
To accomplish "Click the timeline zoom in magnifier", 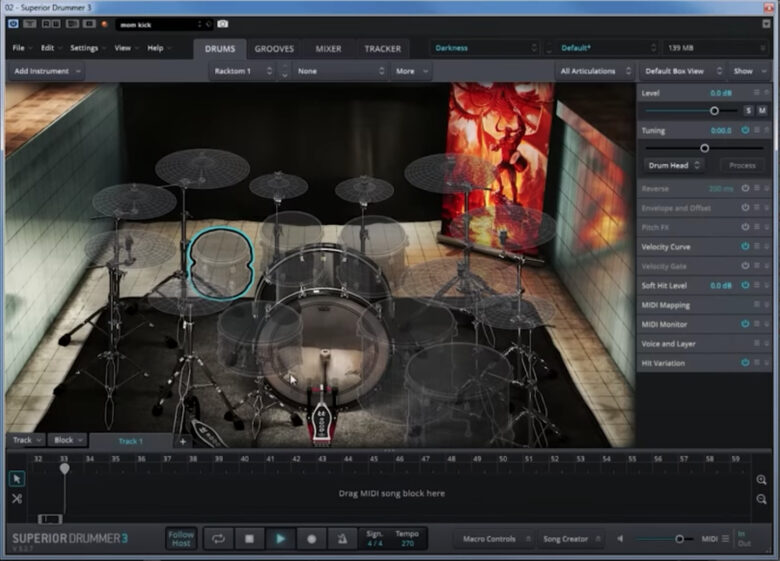I will click(x=761, y=480).
